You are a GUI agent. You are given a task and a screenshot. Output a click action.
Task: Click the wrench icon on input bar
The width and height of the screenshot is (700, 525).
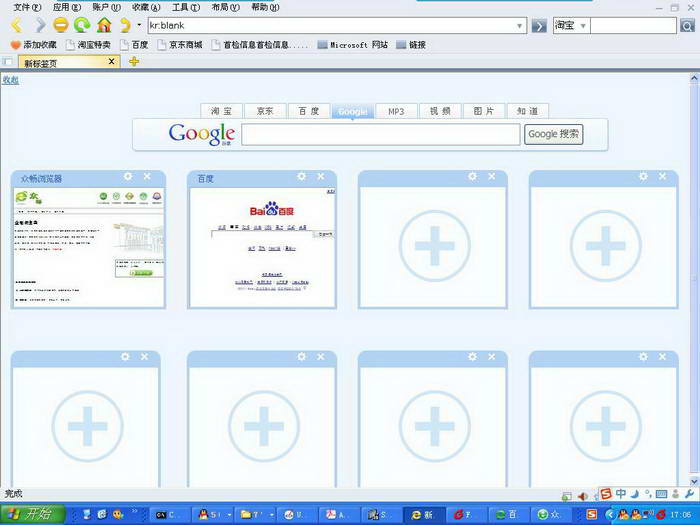[689, 493]
